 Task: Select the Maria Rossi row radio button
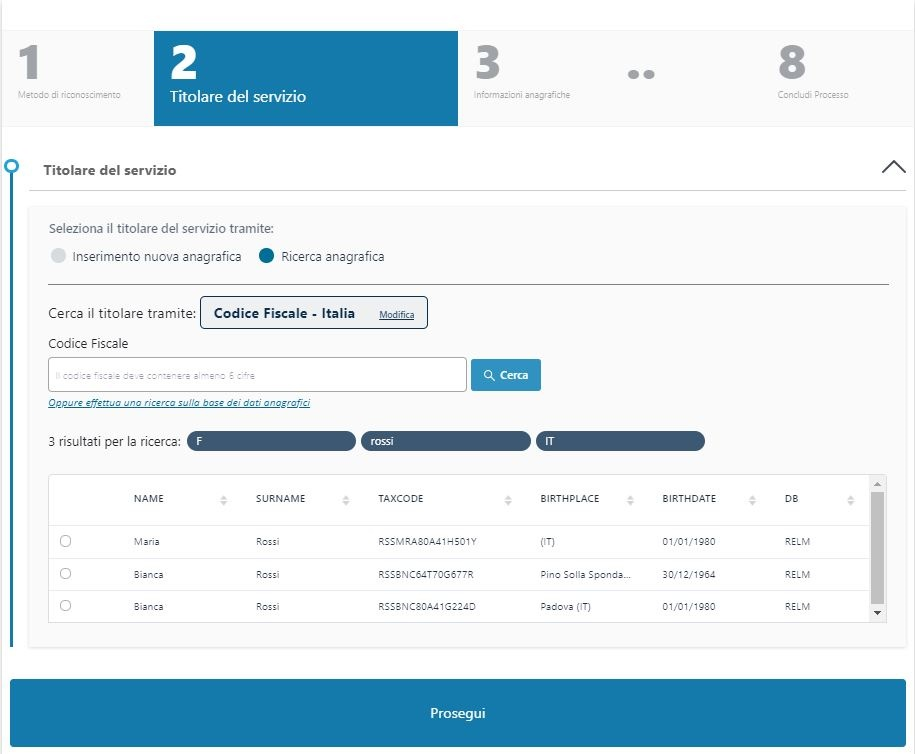[66, 541]
